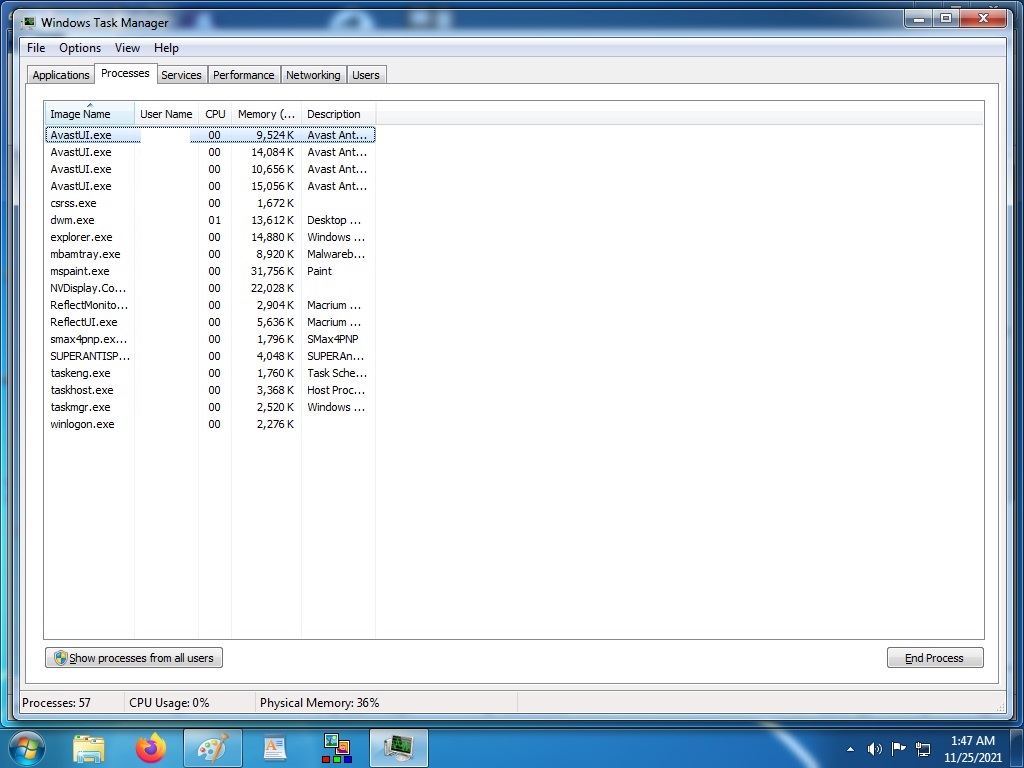Open the File menu
Image resolution: width=1024 pixels, height=768 pixels.
[x=36, y=48]
